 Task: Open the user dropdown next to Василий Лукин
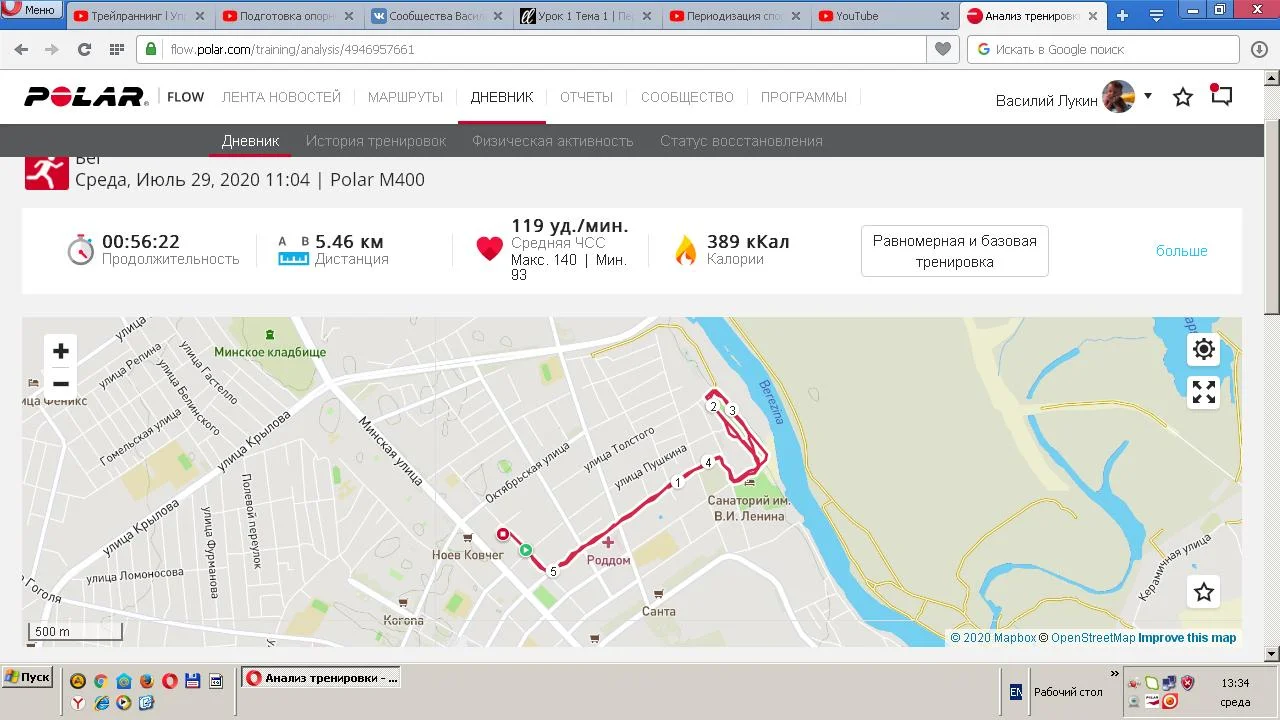pos(1148,96)
